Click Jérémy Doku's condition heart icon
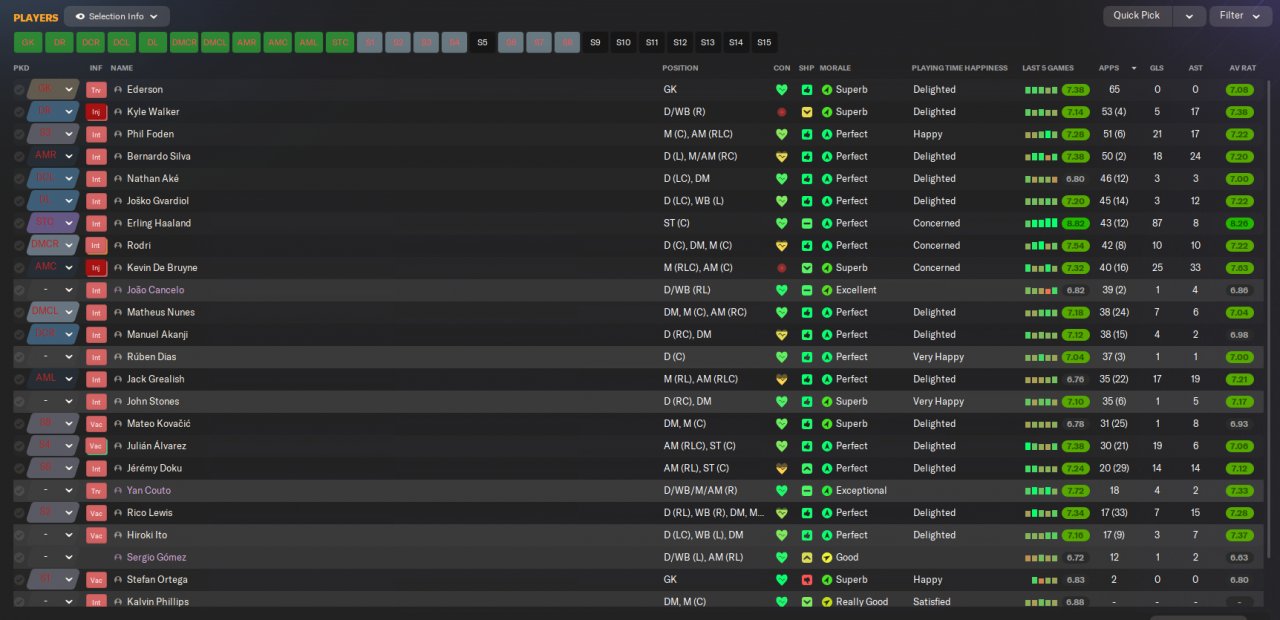 [782, 468]
